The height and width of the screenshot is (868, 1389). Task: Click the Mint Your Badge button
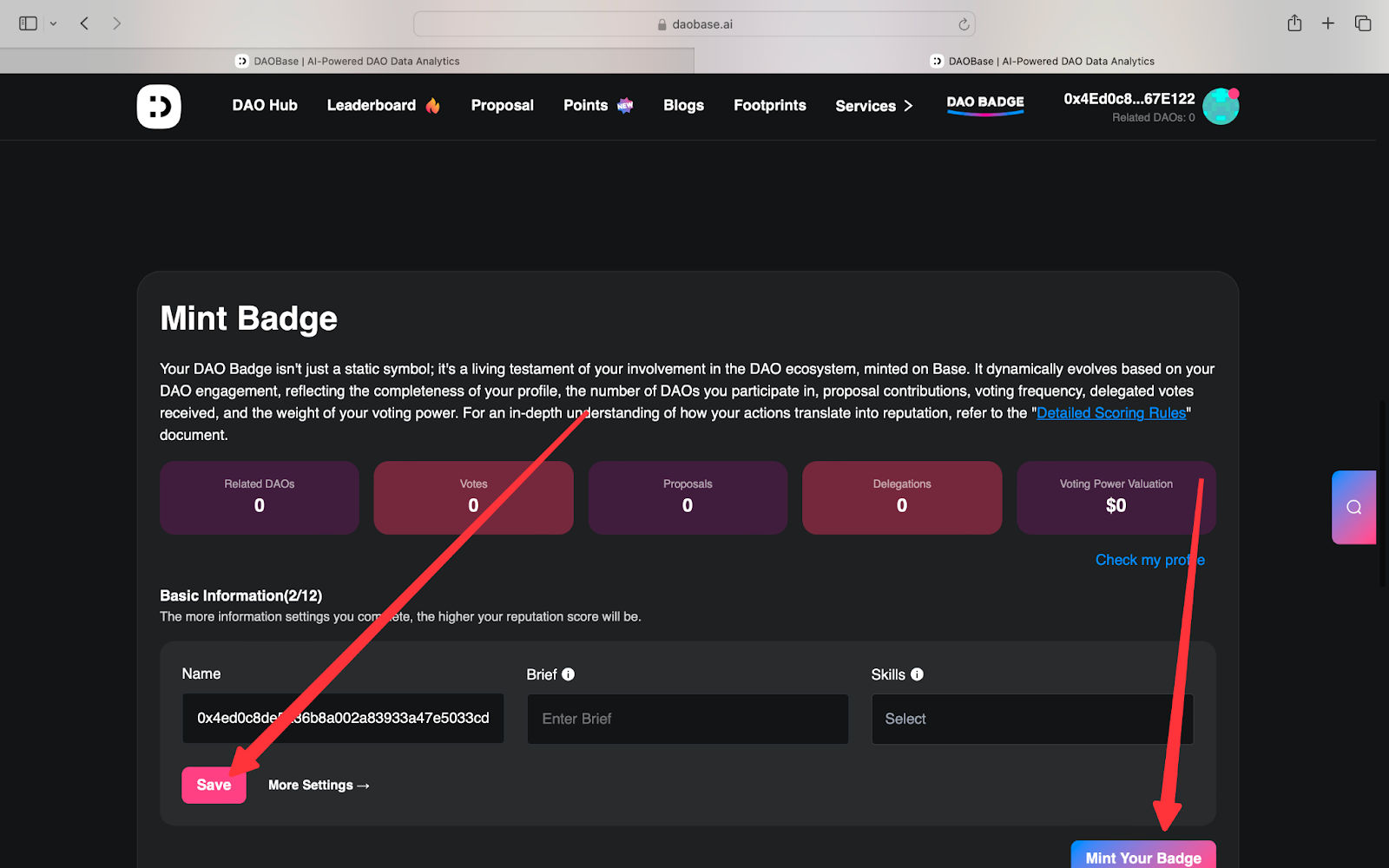tap(1143, 855)
